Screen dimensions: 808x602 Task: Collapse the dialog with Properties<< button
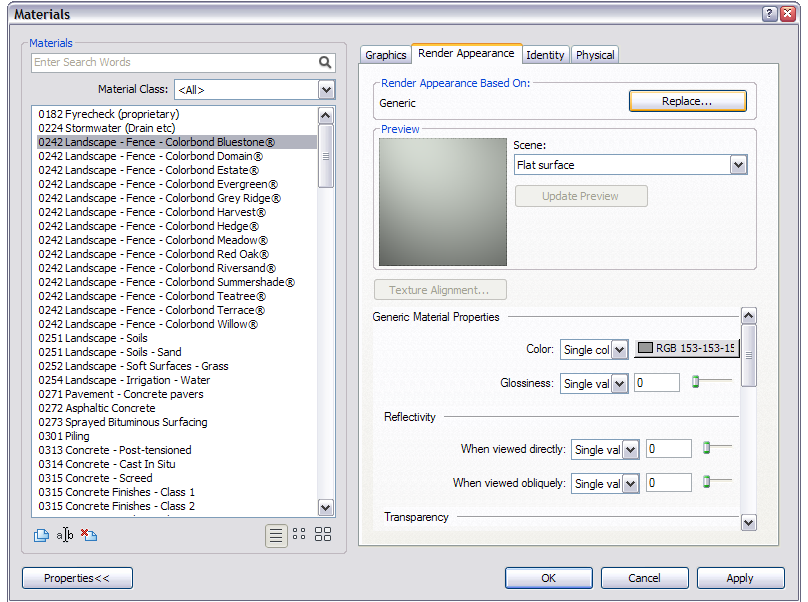tap(77, 578)
